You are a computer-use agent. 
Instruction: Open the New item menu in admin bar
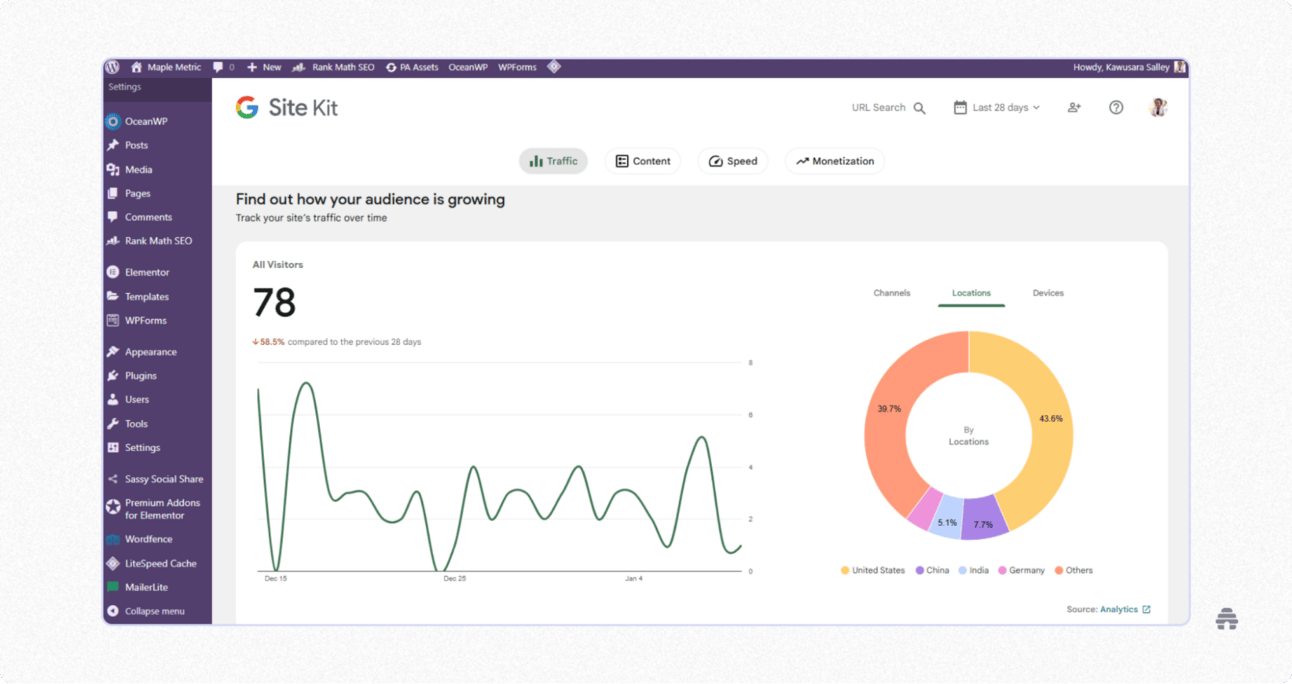(263, 67)
